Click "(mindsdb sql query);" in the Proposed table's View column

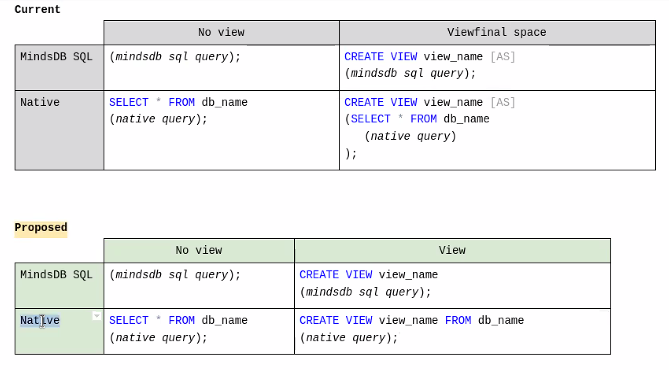pyautogui.click(x=365, y=292)
